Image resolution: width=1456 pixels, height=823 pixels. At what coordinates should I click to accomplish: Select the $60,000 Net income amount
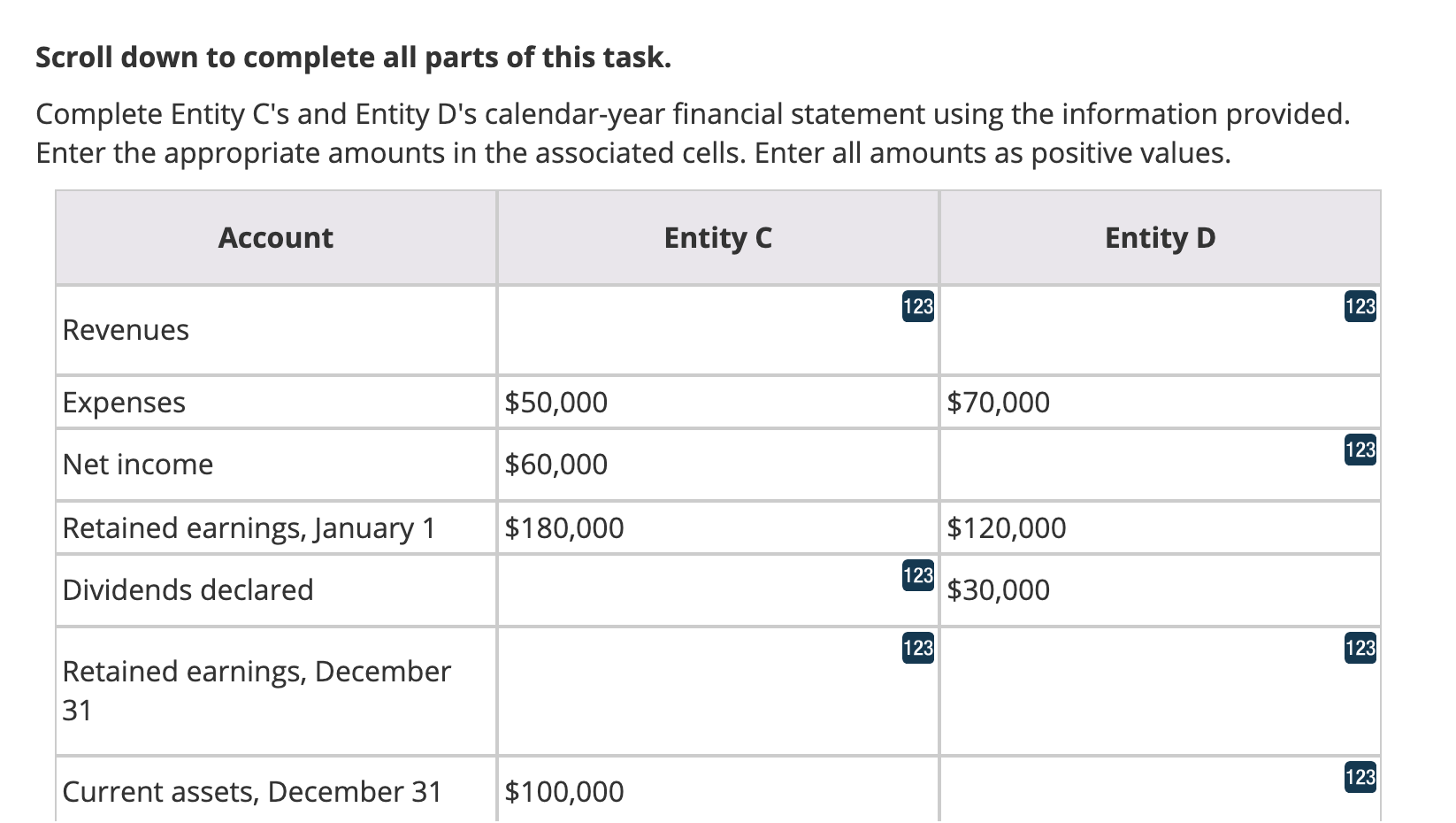[x=555, y=464]
